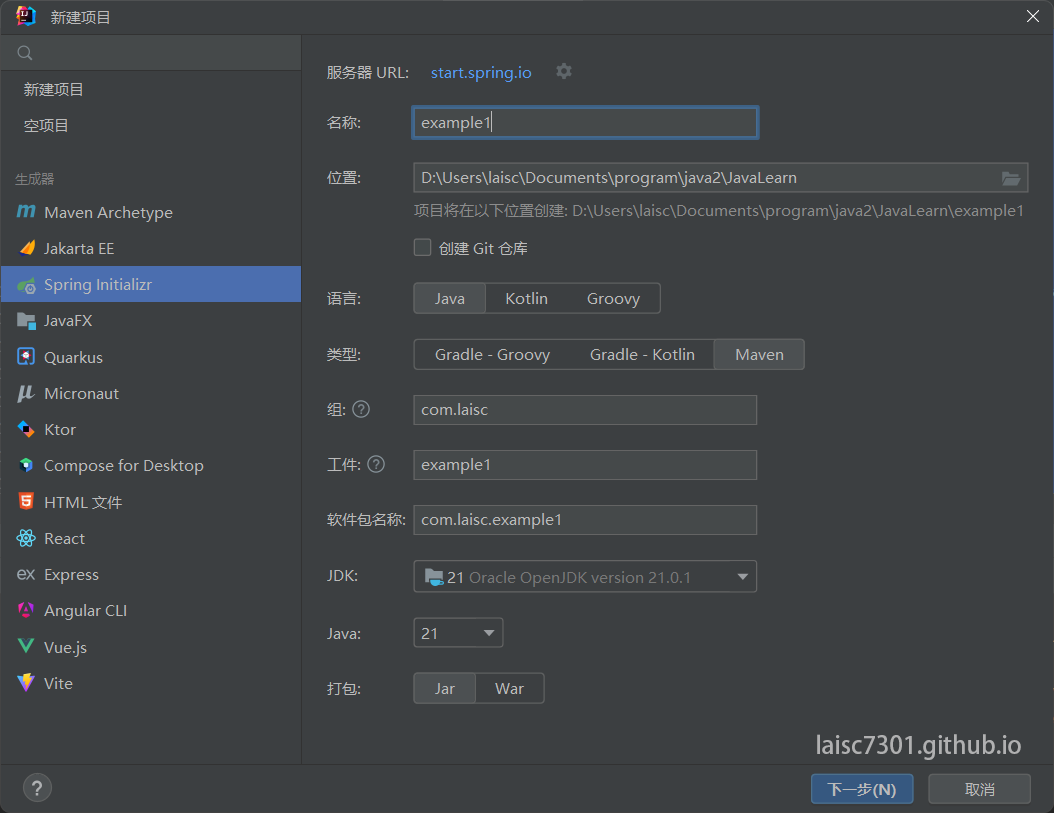Screen dimensions: 1054x813
Task: Choose the JavaFX generator icon
Action: click(26, 321)
